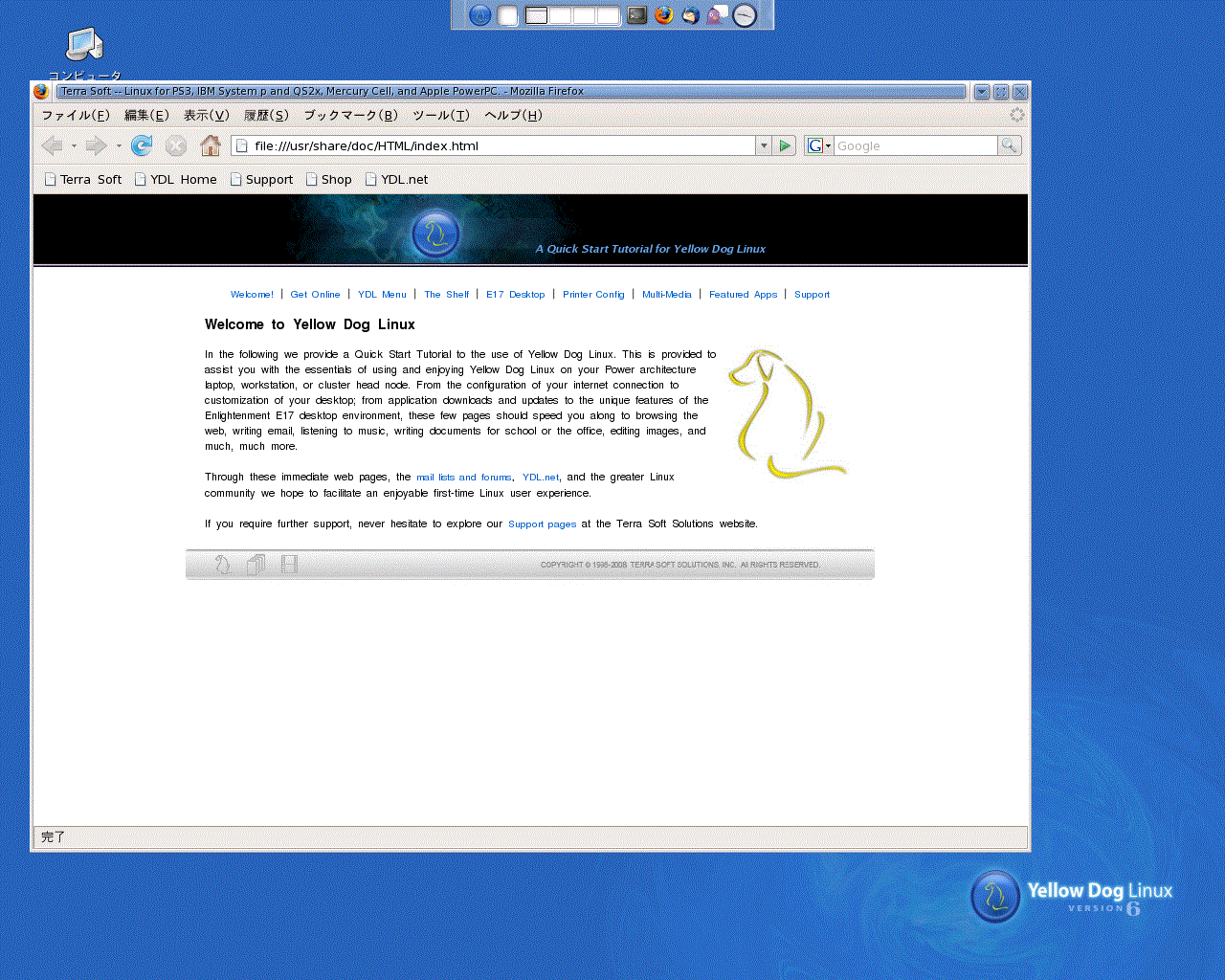Follow the 'mail lists and forums' link
This screenshot has height=980, width=1225.
click(x=463, y=478)
